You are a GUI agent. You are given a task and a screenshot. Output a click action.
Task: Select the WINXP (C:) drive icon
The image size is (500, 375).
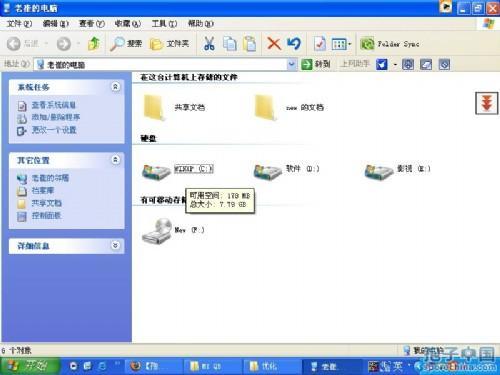156,171
